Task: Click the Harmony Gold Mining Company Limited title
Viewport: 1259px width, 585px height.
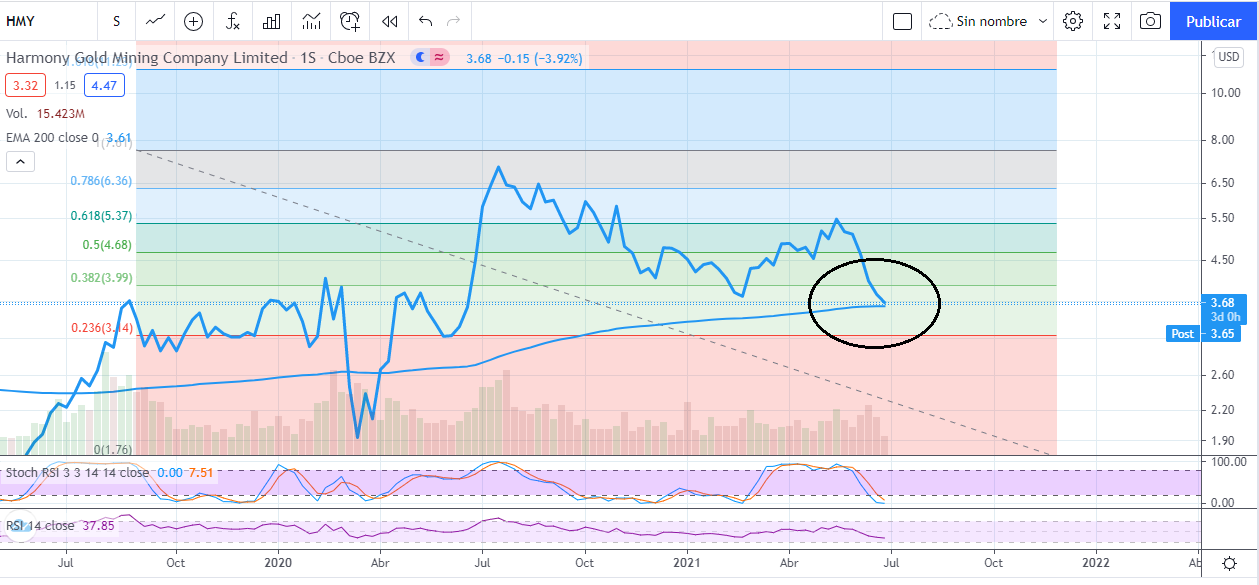Action: coord(147,58)
